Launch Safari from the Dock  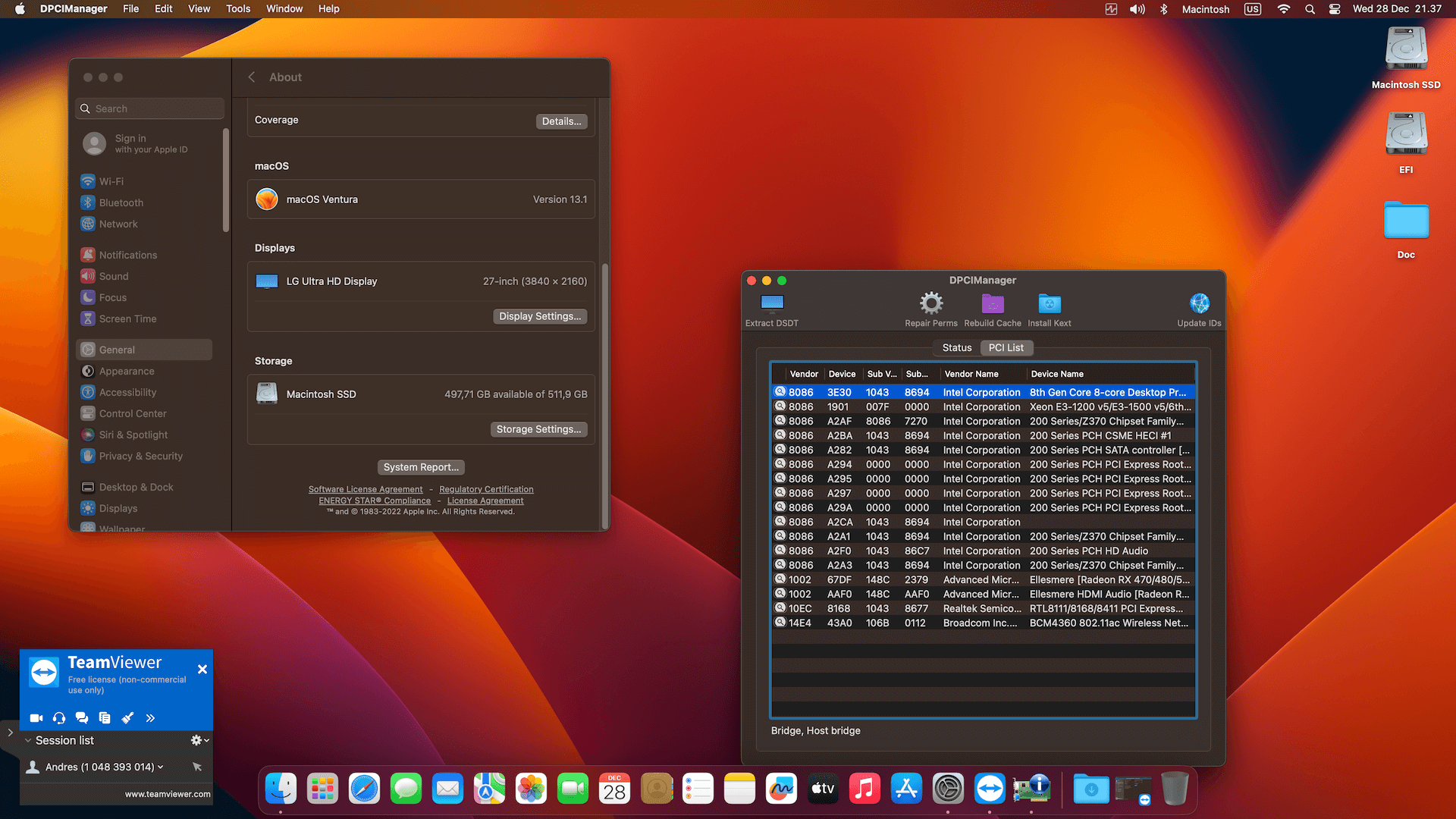(364, 789)
